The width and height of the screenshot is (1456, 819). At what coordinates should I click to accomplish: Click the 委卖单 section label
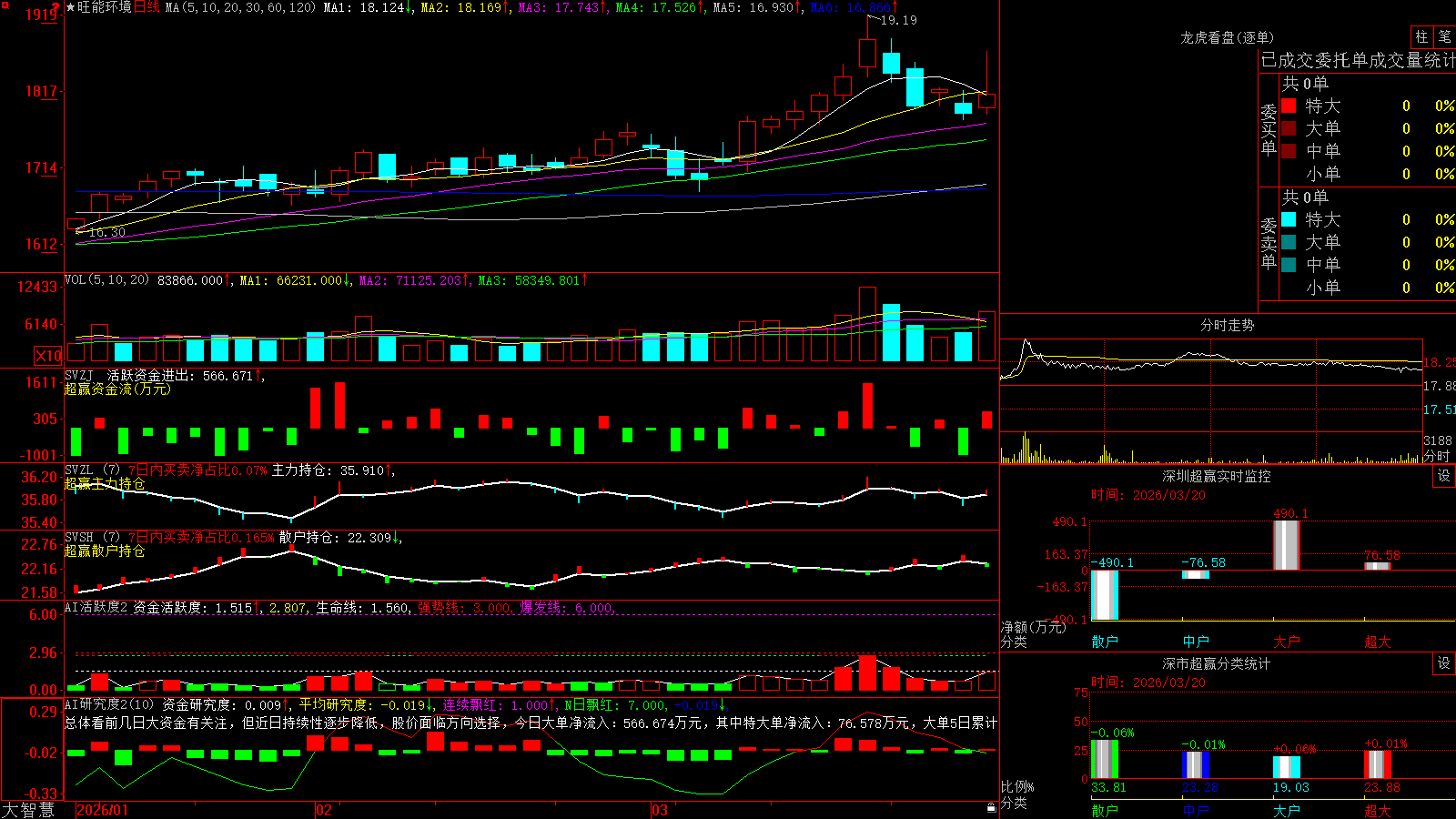click(x=1269, y=244)
